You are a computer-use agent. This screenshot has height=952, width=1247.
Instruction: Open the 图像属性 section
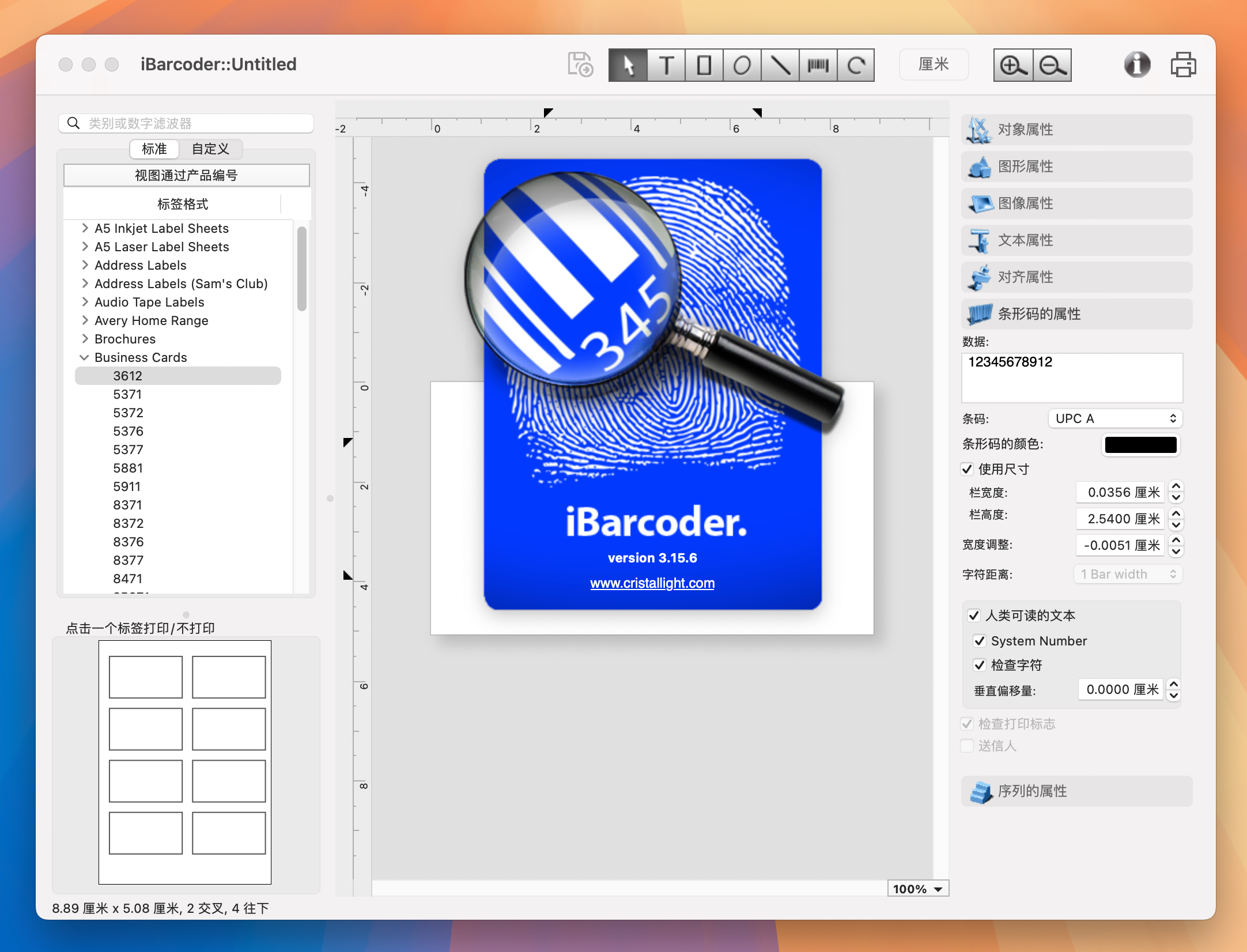(x=1076, y=203)
